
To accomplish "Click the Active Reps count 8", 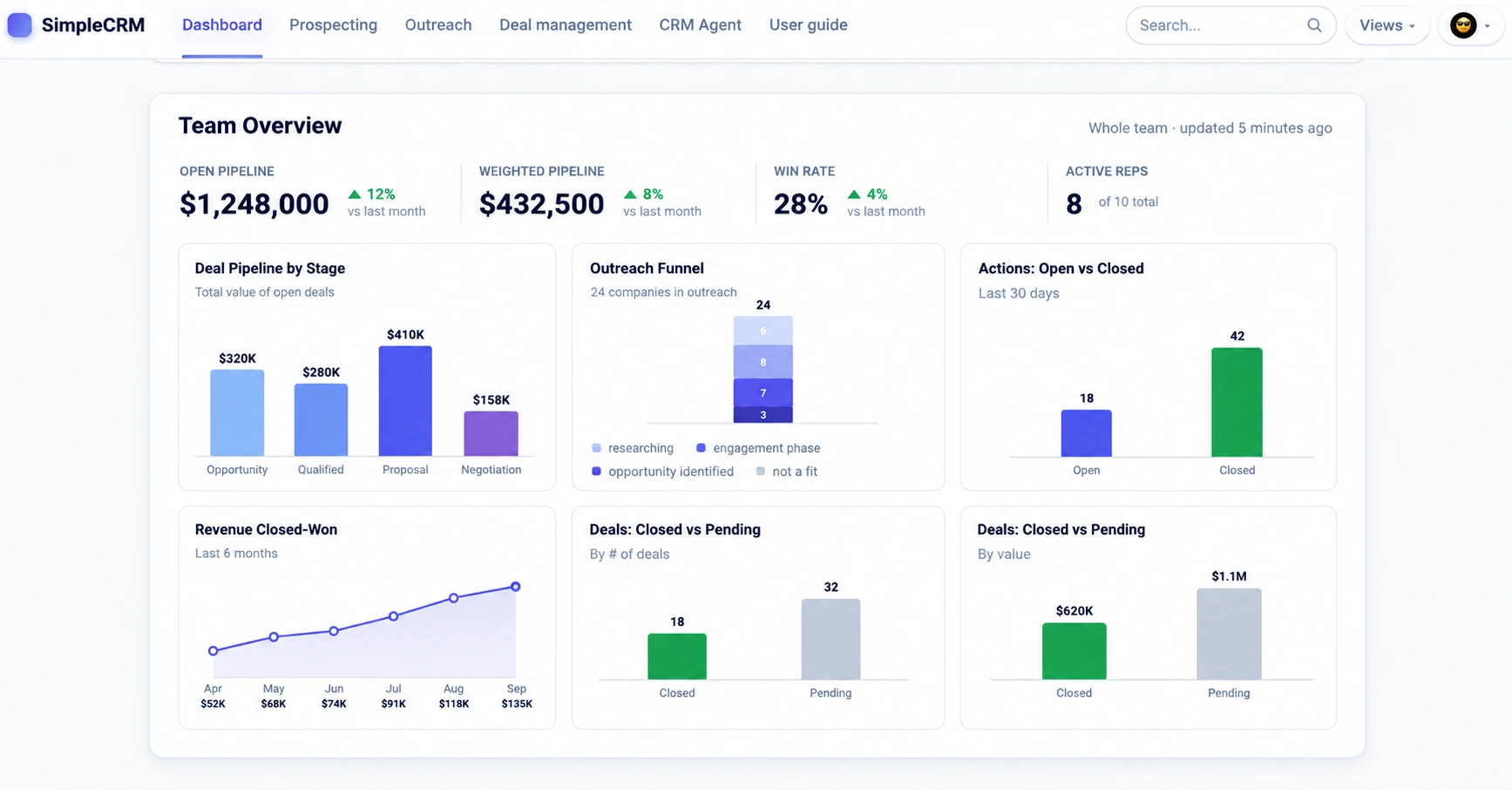I will coord(1074,204).
